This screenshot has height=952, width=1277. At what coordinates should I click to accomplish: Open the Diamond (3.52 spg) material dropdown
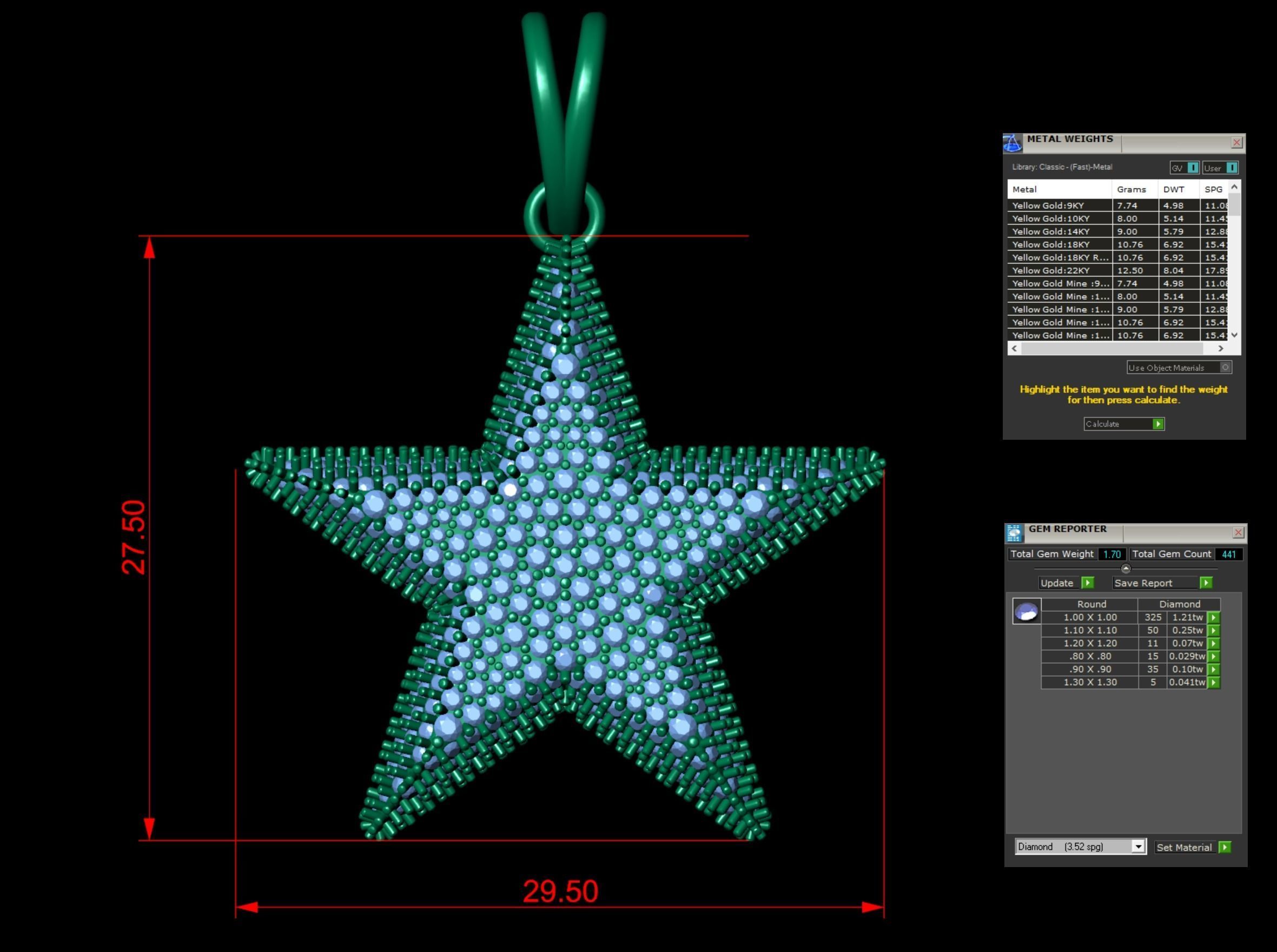(1081, 847)
